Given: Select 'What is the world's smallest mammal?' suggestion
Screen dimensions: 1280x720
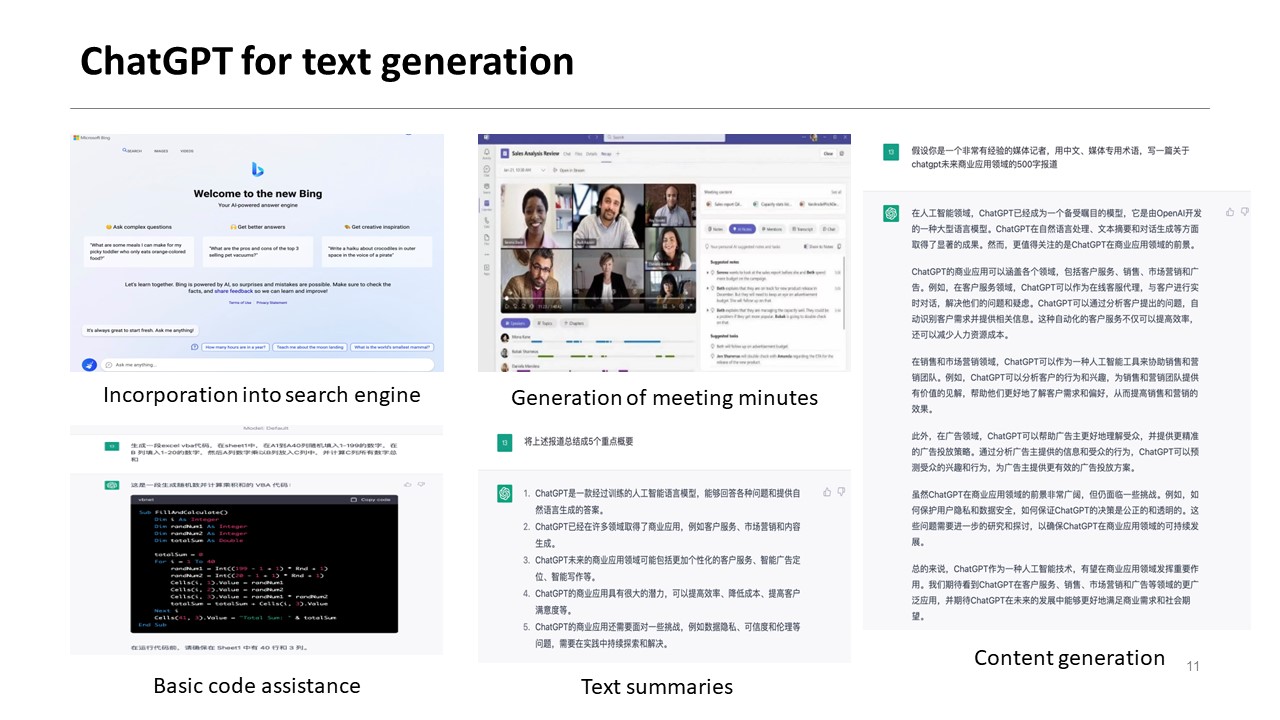Looking at the screenshot, I should click(x=392, y=347).
